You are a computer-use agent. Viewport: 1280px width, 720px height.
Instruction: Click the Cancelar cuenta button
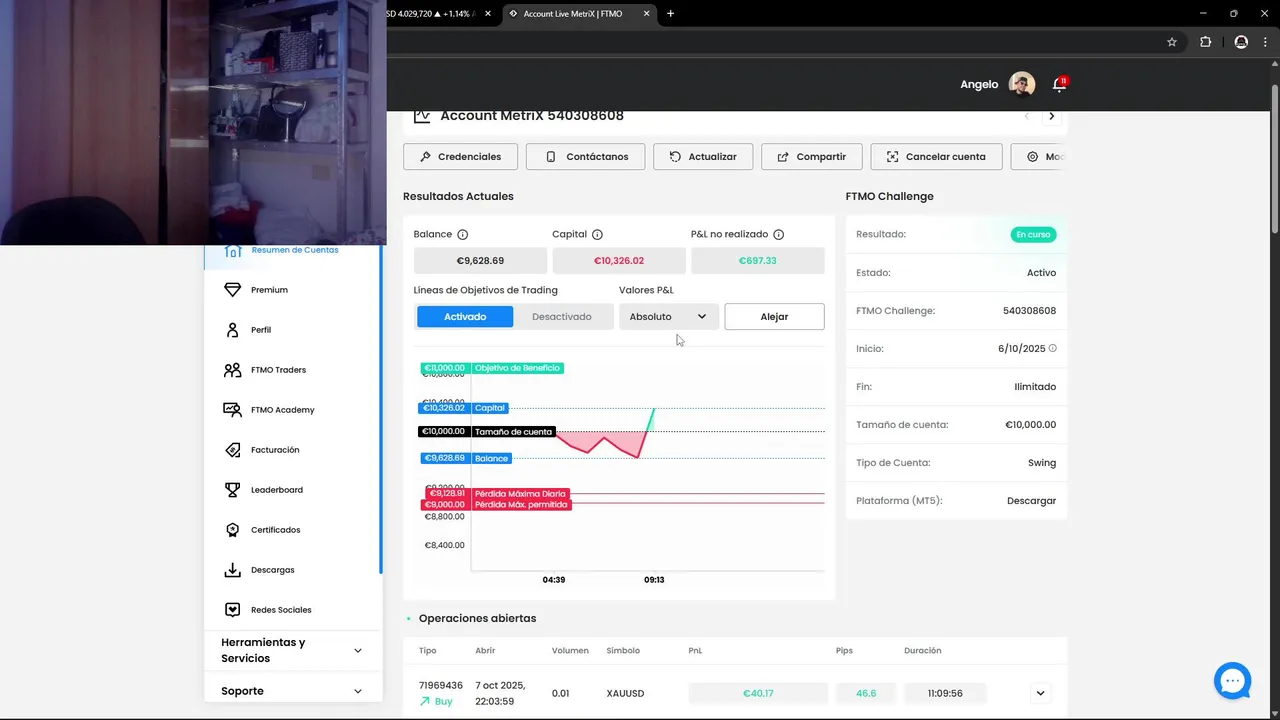coord(936,157)
